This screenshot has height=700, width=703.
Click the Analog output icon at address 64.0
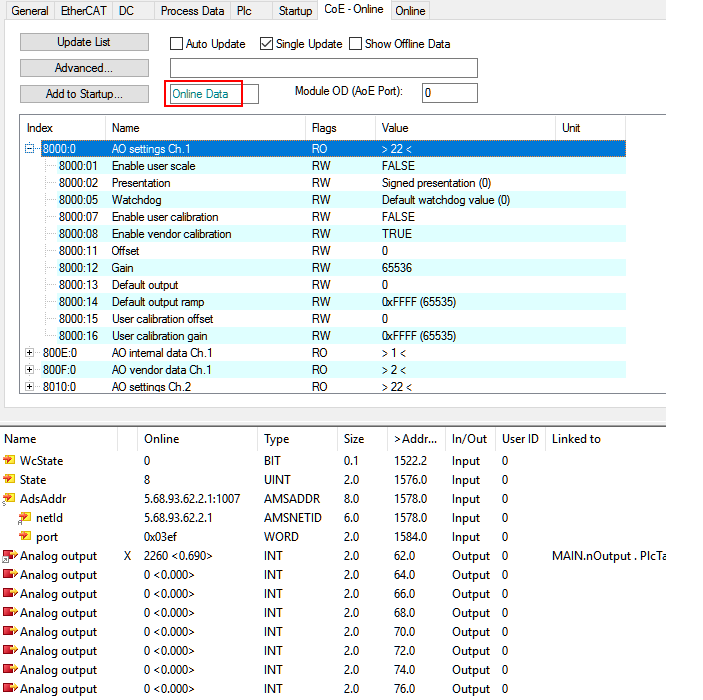(10, 574)
